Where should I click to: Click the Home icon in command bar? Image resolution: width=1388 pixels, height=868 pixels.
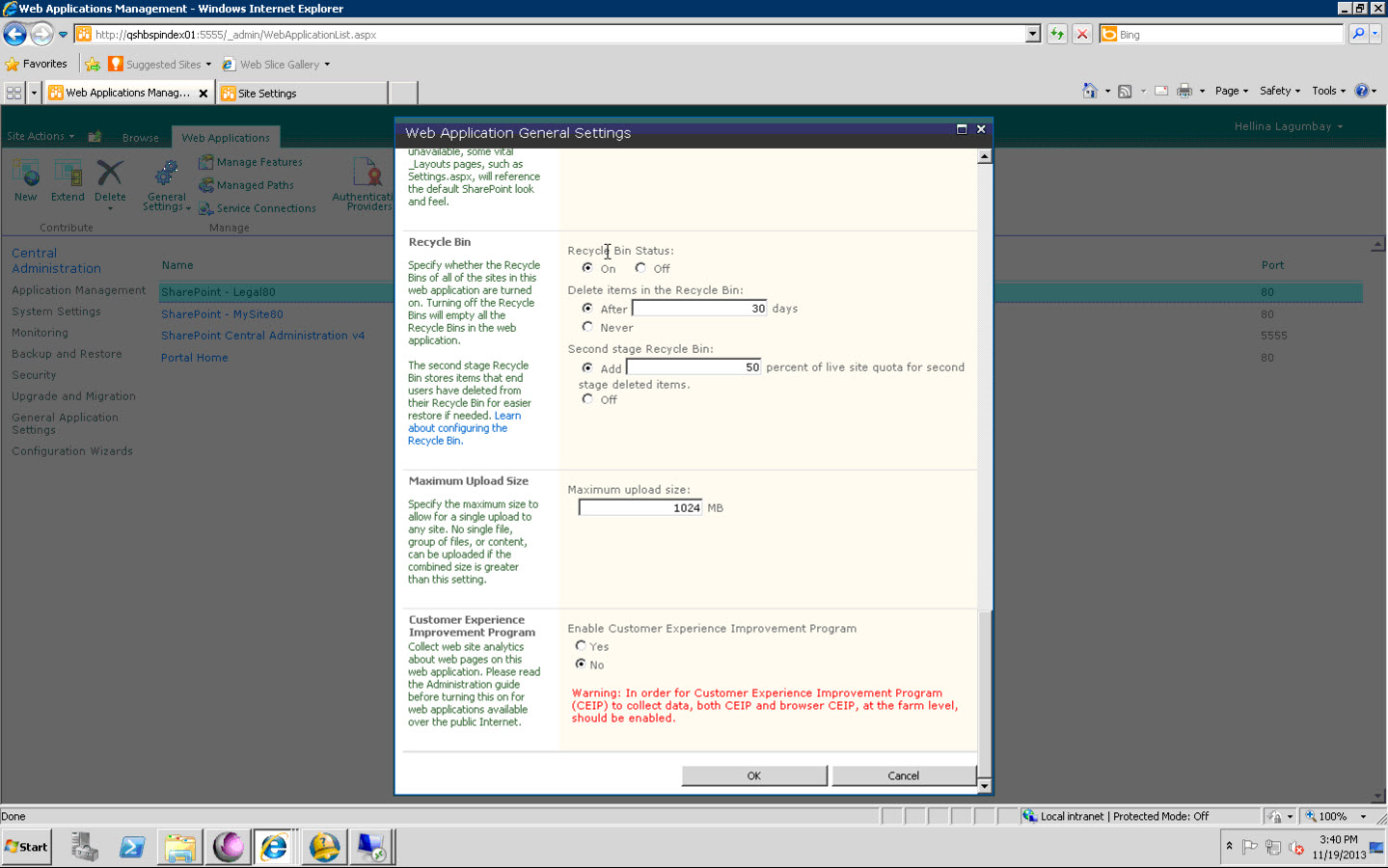tap(1089, 91)
